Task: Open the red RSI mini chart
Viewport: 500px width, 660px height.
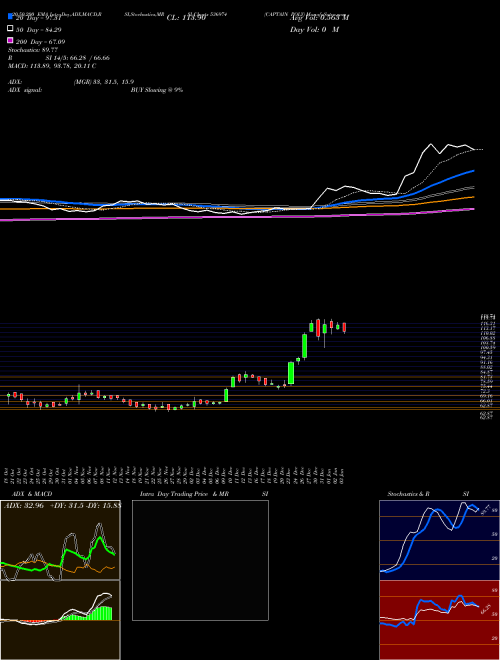Action: click(x=439, y=620)
